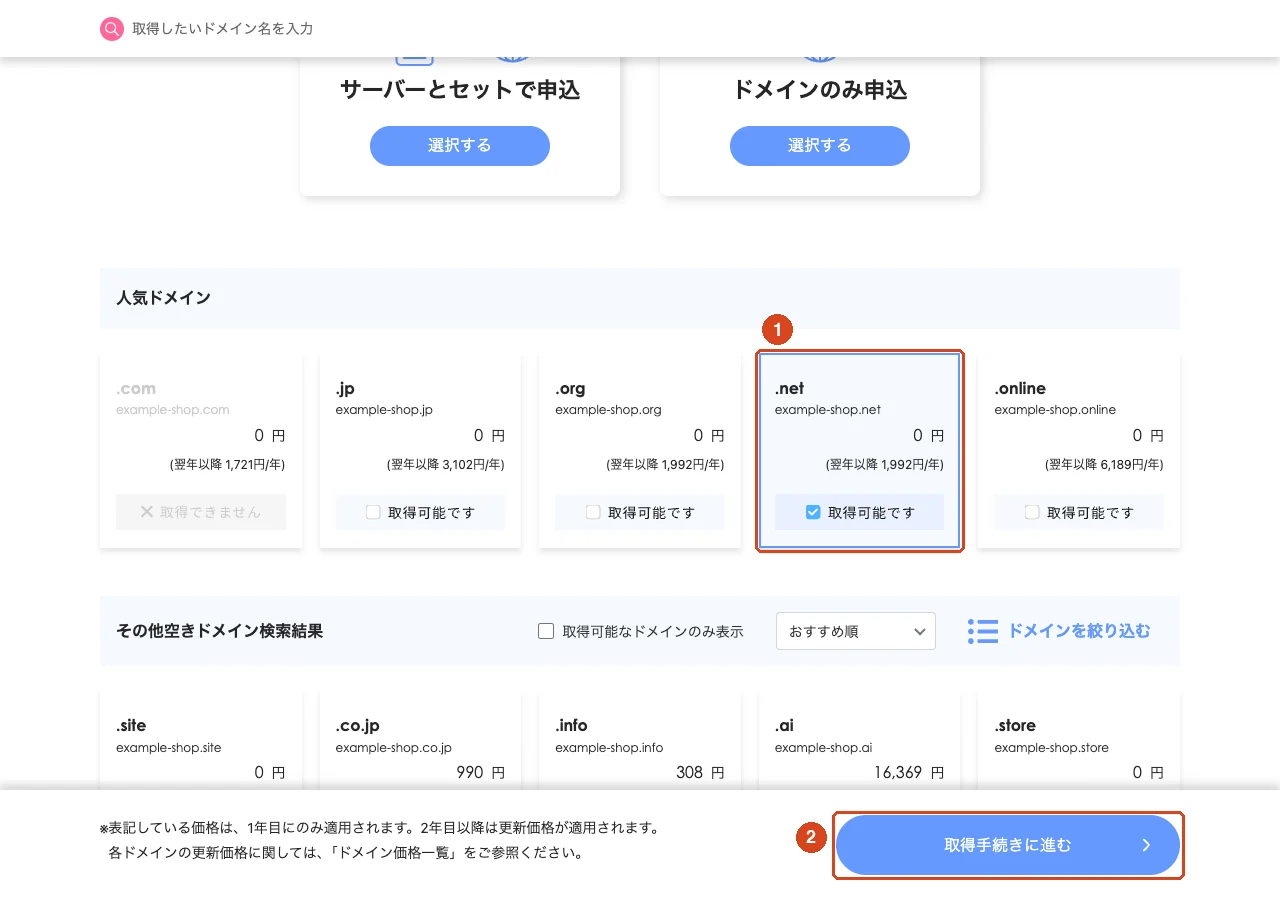Click 翌年以降 3,102円/年 renewal price text
Viewport: 1280px width, 900px height.
[x=446, y=464]
